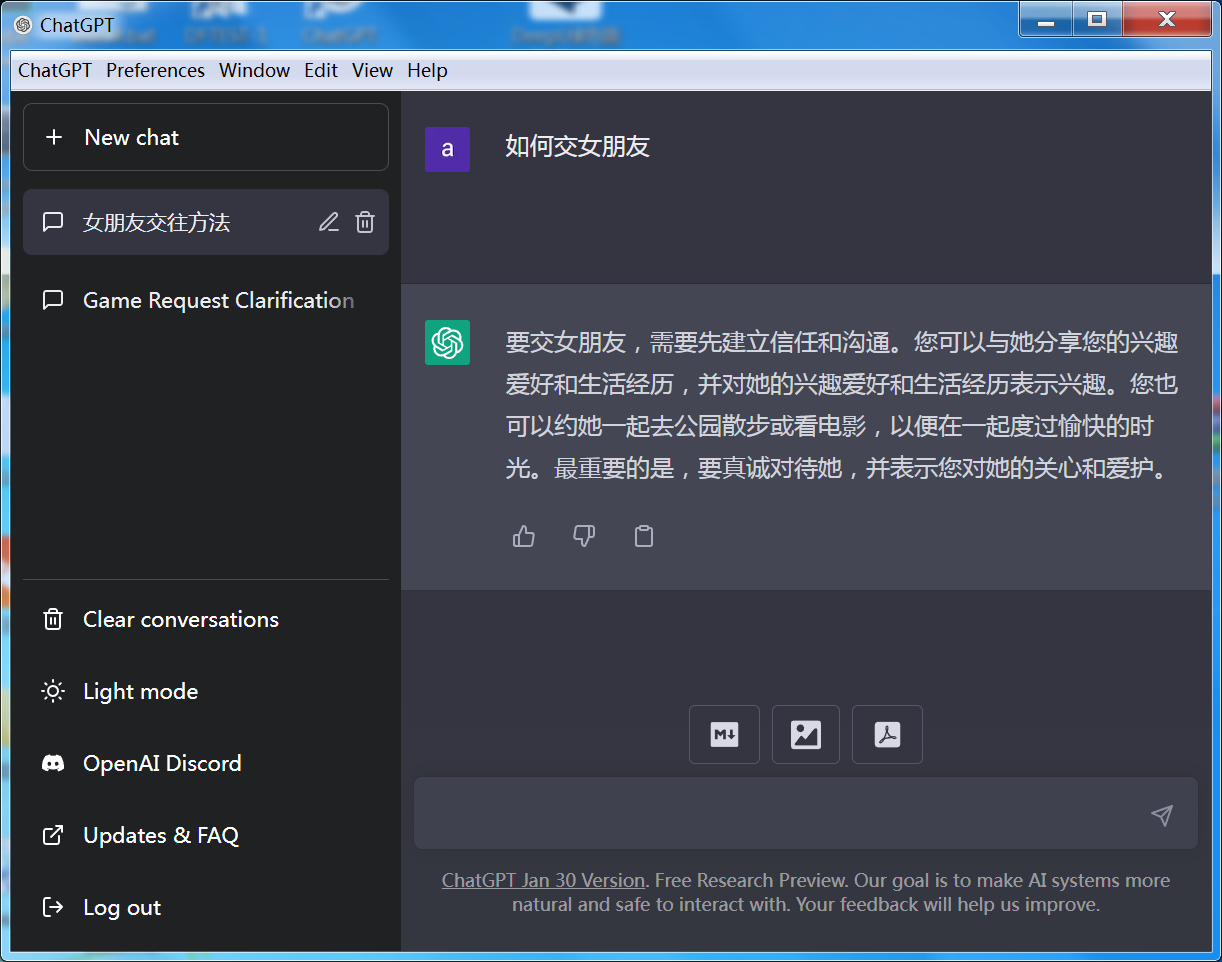The image size is (1222, 962).
Task: Click the ChatGPT icon in the title bar
Action: (x=24, y=25)
